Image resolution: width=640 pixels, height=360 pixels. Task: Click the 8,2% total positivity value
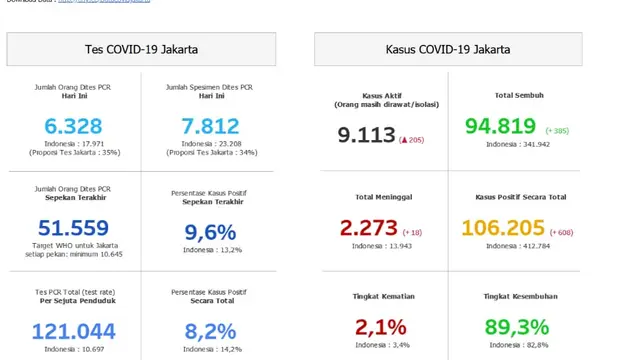click(210, 331)
